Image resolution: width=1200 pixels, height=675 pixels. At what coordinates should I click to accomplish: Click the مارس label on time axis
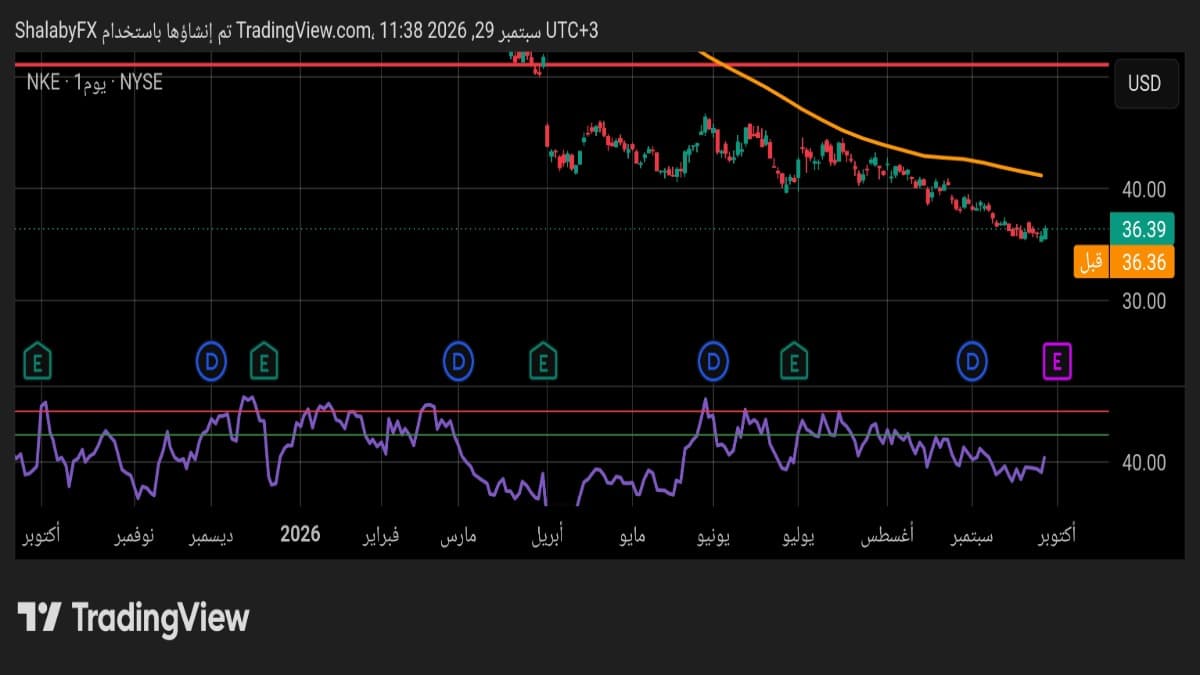[x=458, y=536]
